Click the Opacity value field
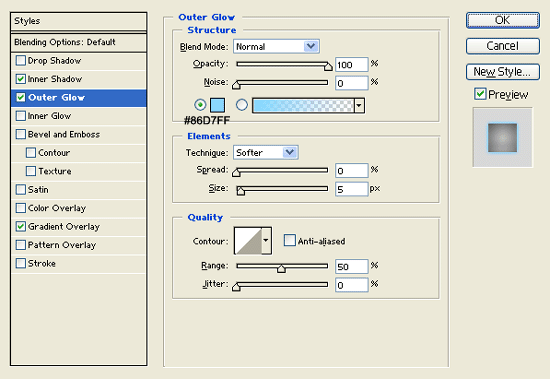The image size is (550, 379). click(x=351, y=65)
